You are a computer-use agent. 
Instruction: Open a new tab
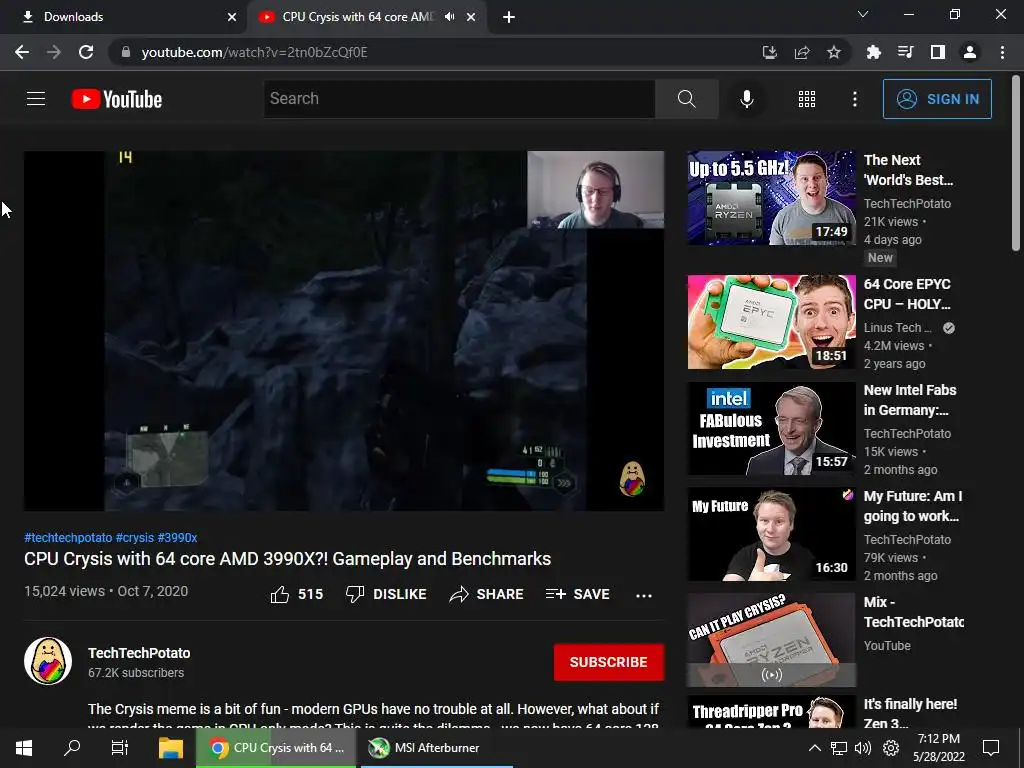pyautogui.click(x=509, y=18)
